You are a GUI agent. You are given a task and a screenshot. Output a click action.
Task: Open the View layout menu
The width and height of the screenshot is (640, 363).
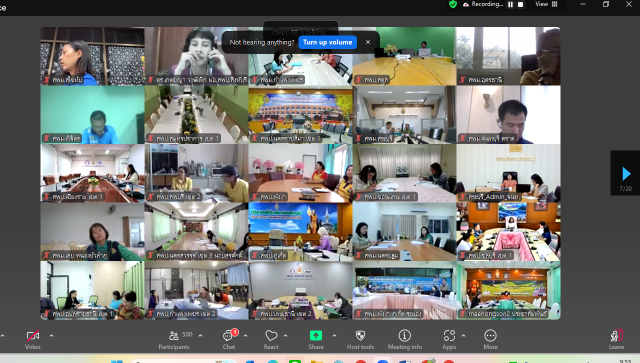tap(546, 4)
